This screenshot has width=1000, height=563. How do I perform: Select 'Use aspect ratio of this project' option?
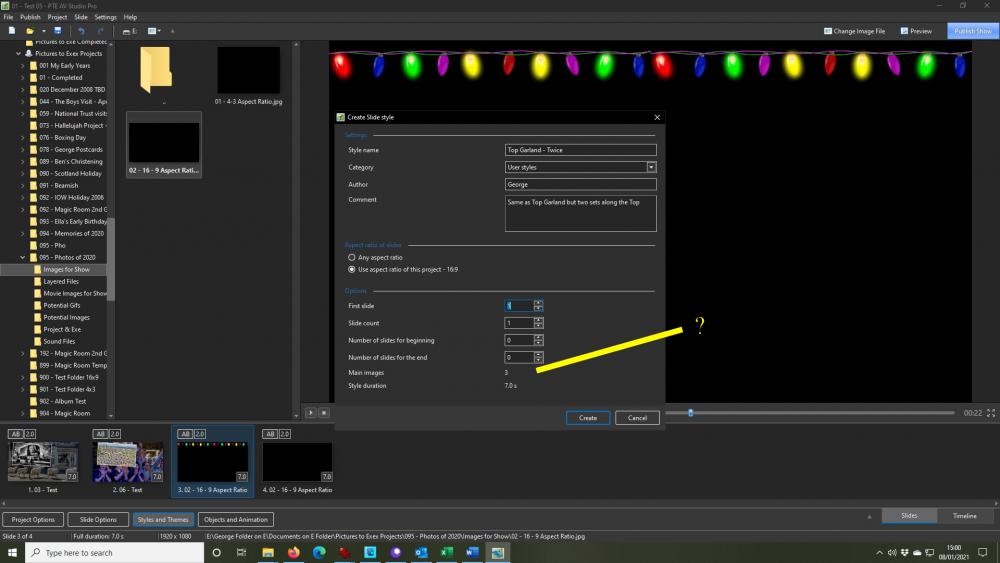pos(351,269)
